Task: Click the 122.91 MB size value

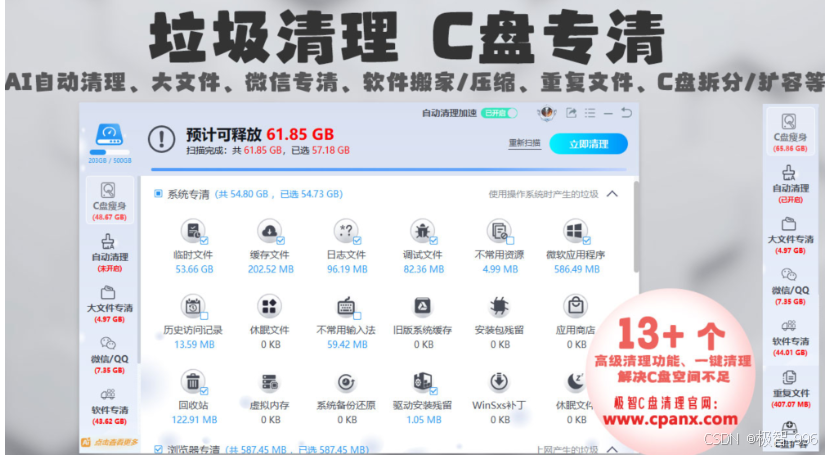Action: click(x=194, y=420)
